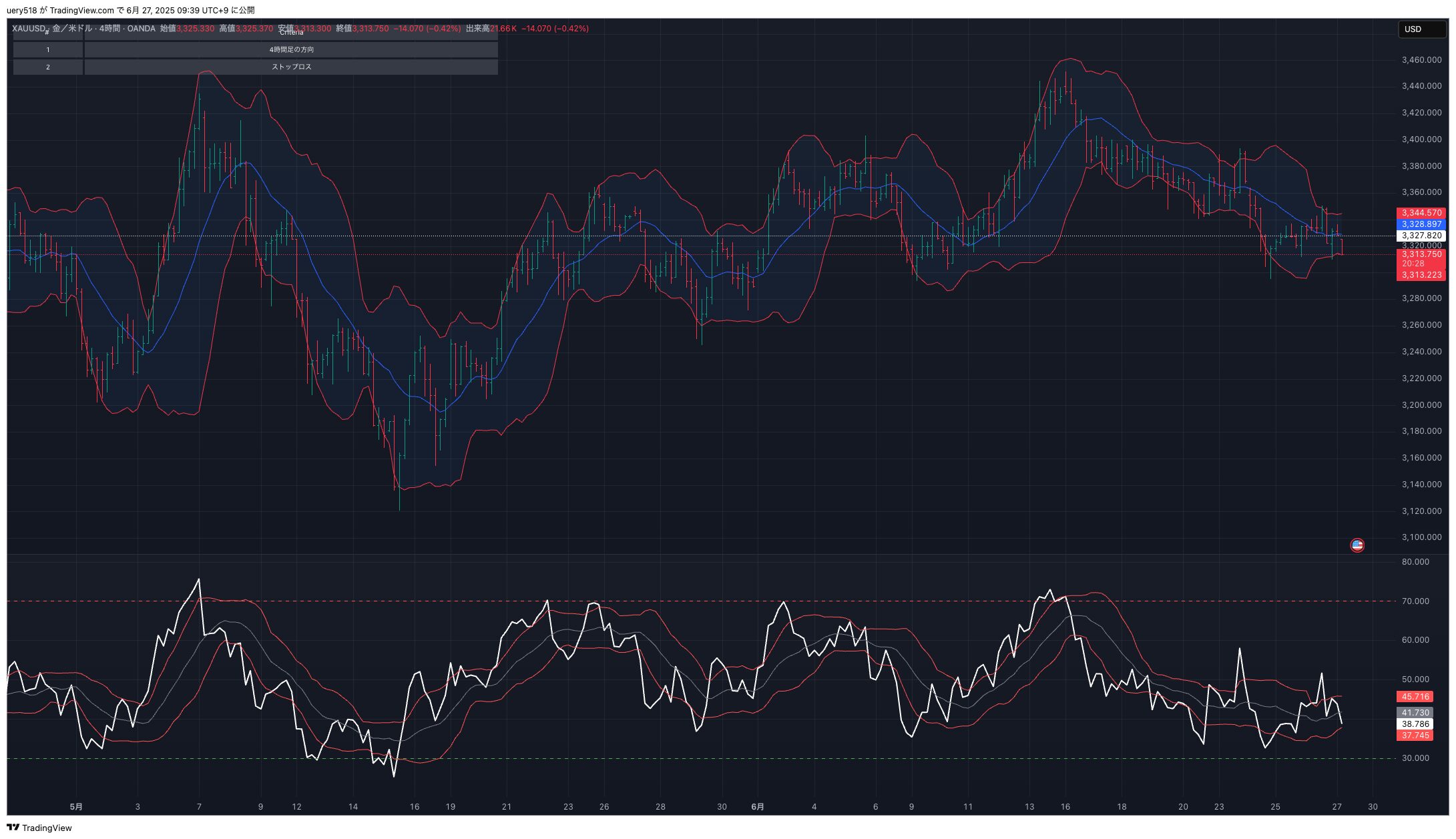Click the 37.745 RSI lower band label
Image resolution: width=1456 pixels, height=839 pixels.
(1415, 736)
